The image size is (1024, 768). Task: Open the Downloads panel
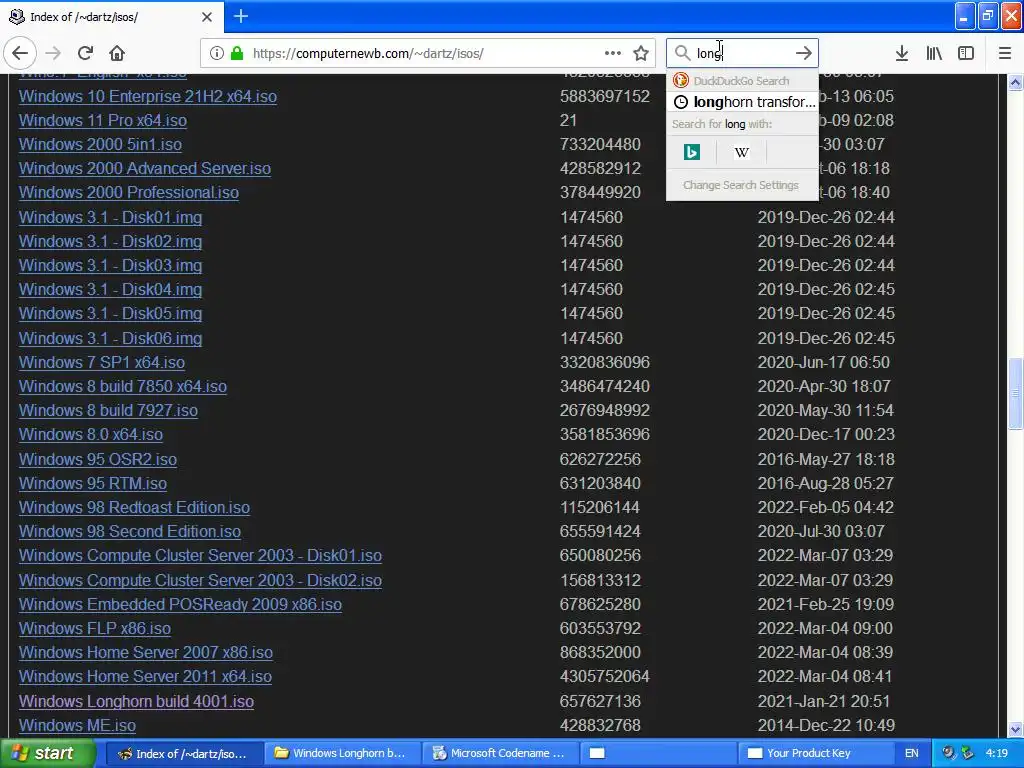point(902,53)
